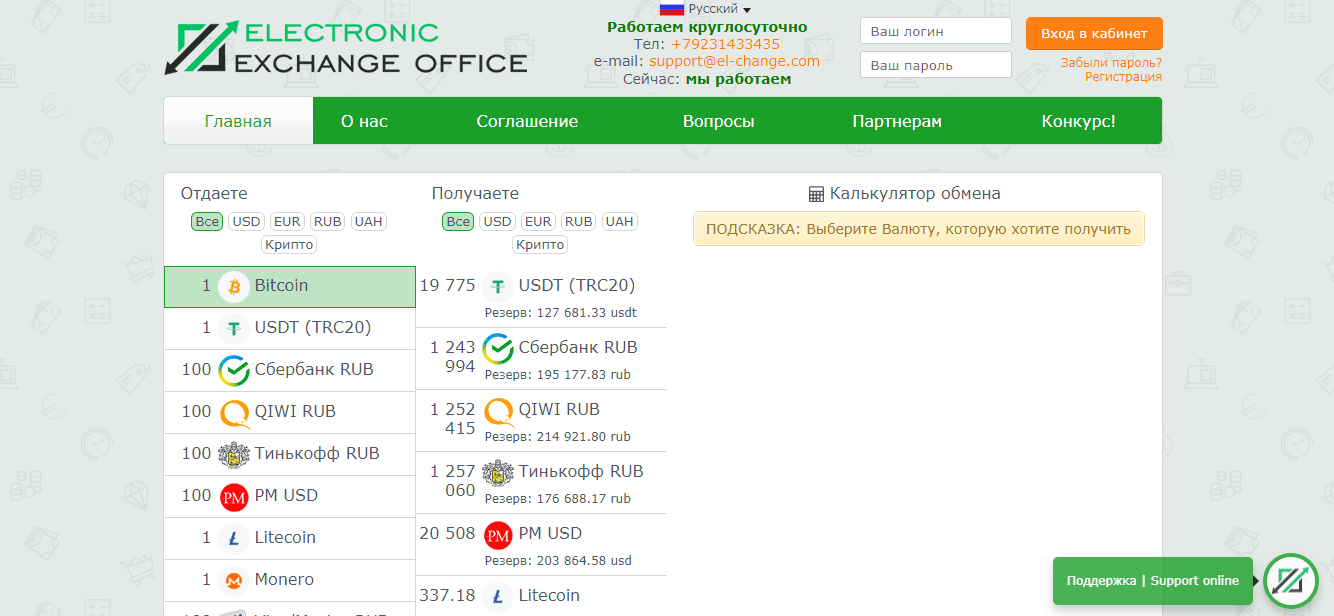Select the Тинькофф RUB icon in Отдаете list
1334x616 pixels.
(234, 454)
